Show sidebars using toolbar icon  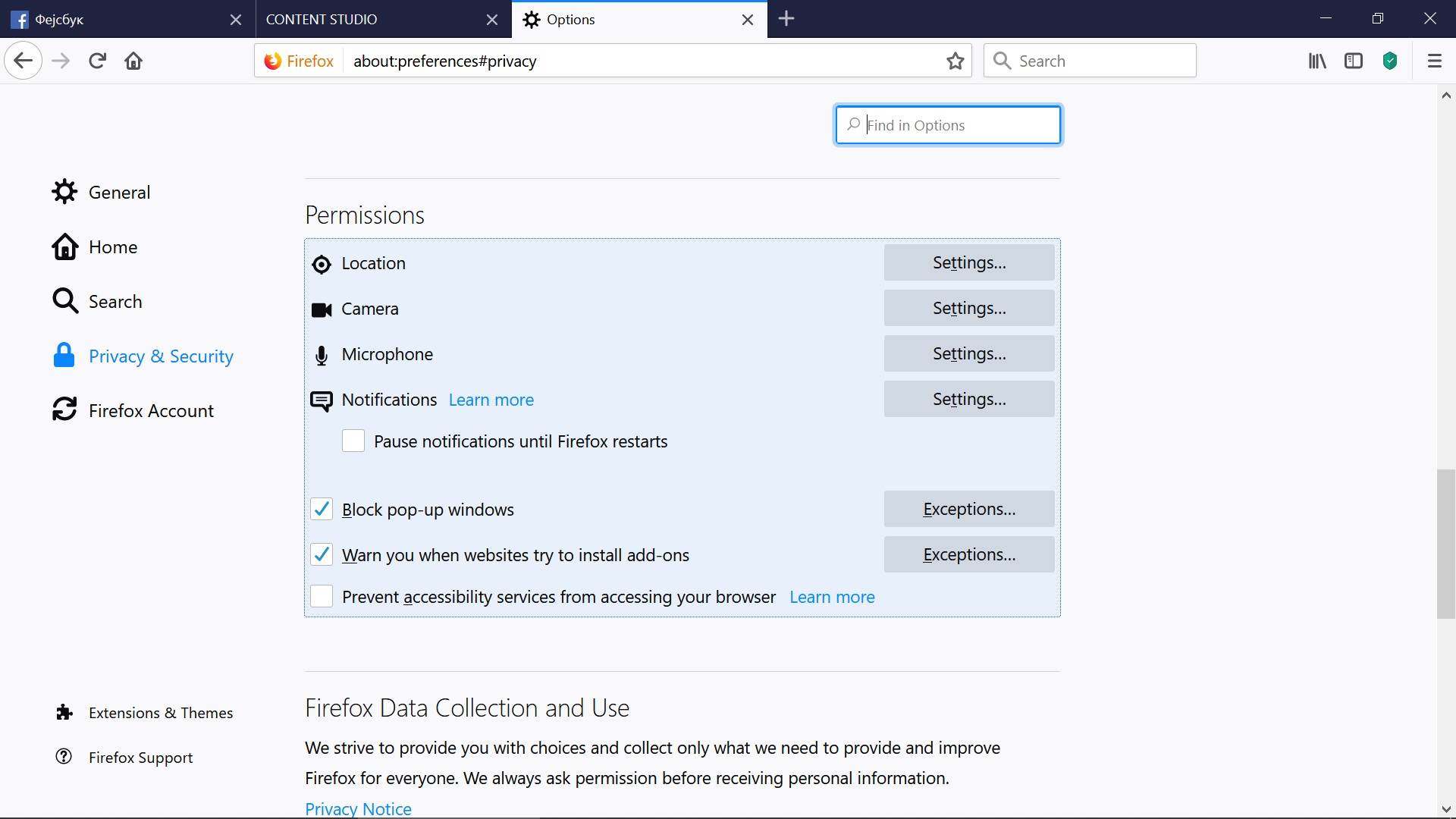1354,61
